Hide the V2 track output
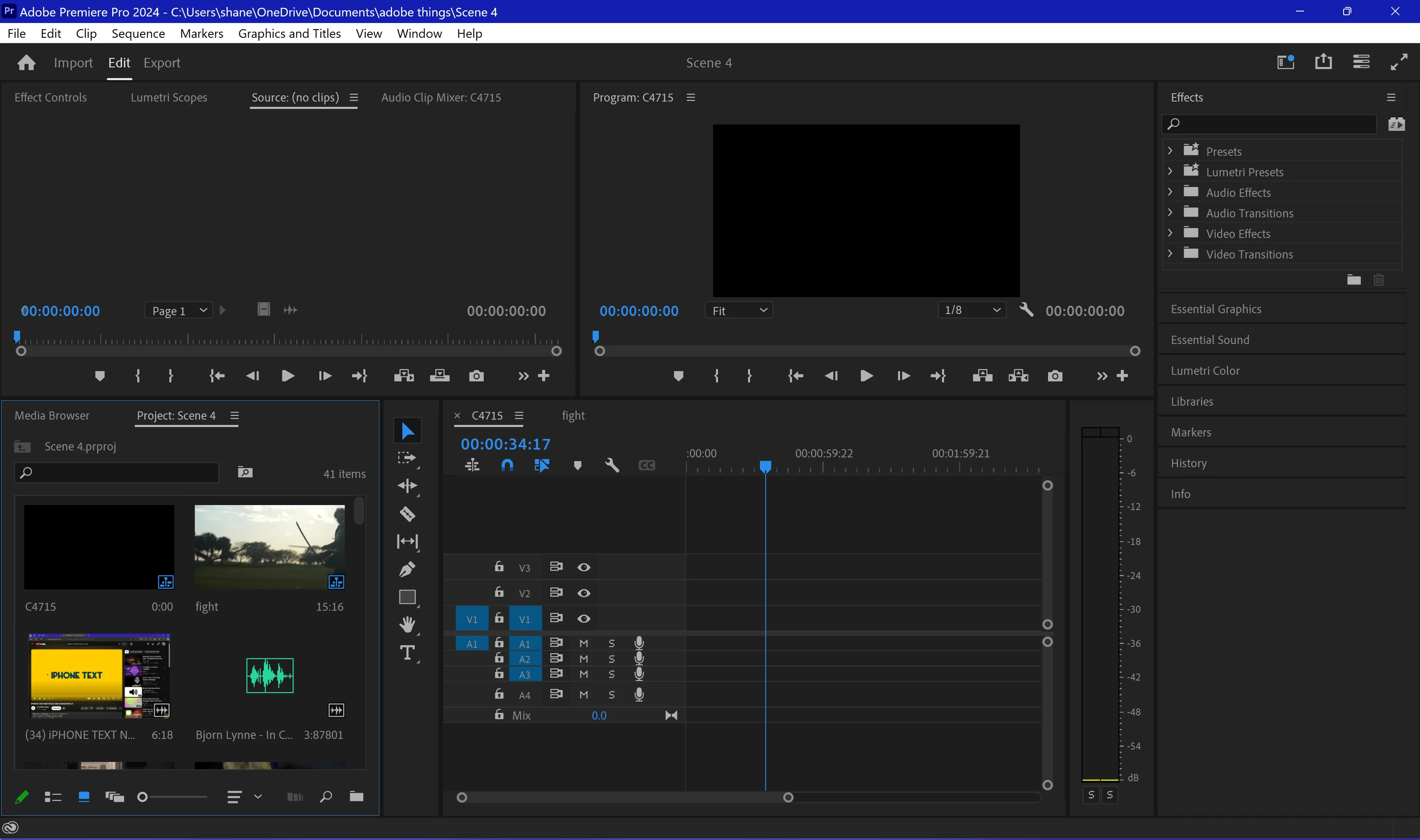The image size is (1420, 840). click(584, 593)
